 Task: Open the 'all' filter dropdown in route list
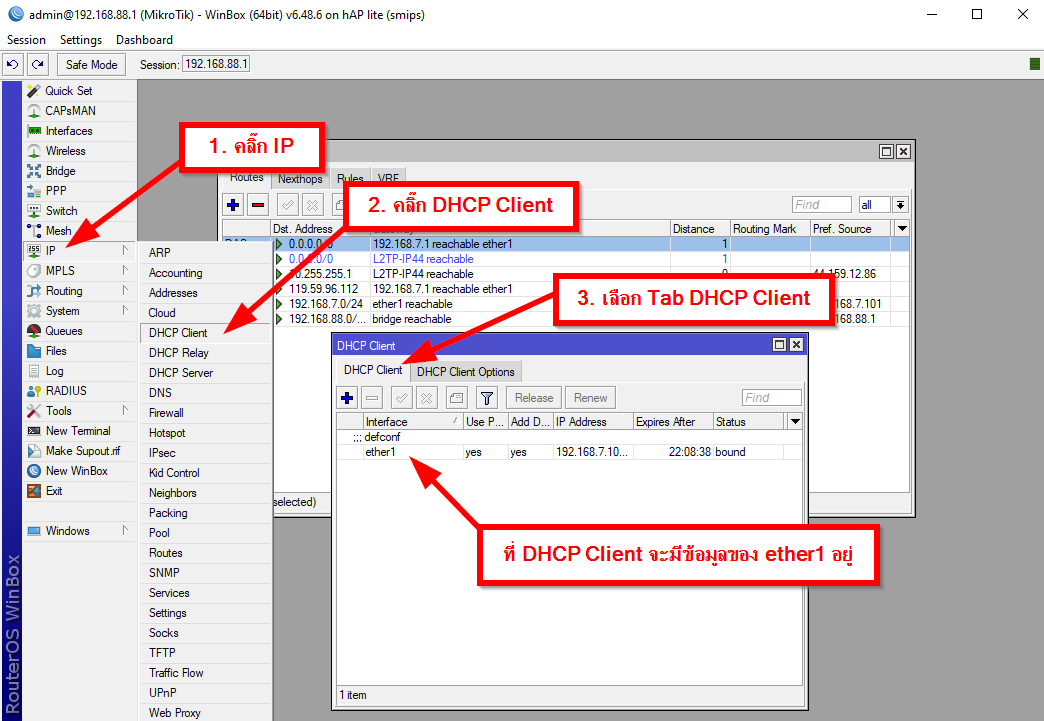pos(900,204)
